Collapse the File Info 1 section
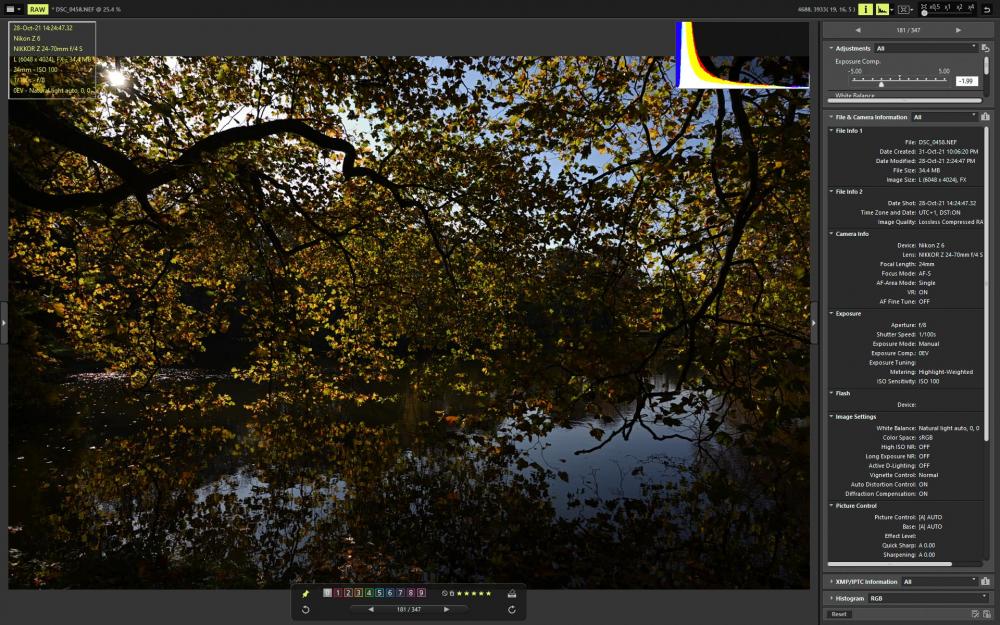This screenshot has height=625, width=1000. 831,131
